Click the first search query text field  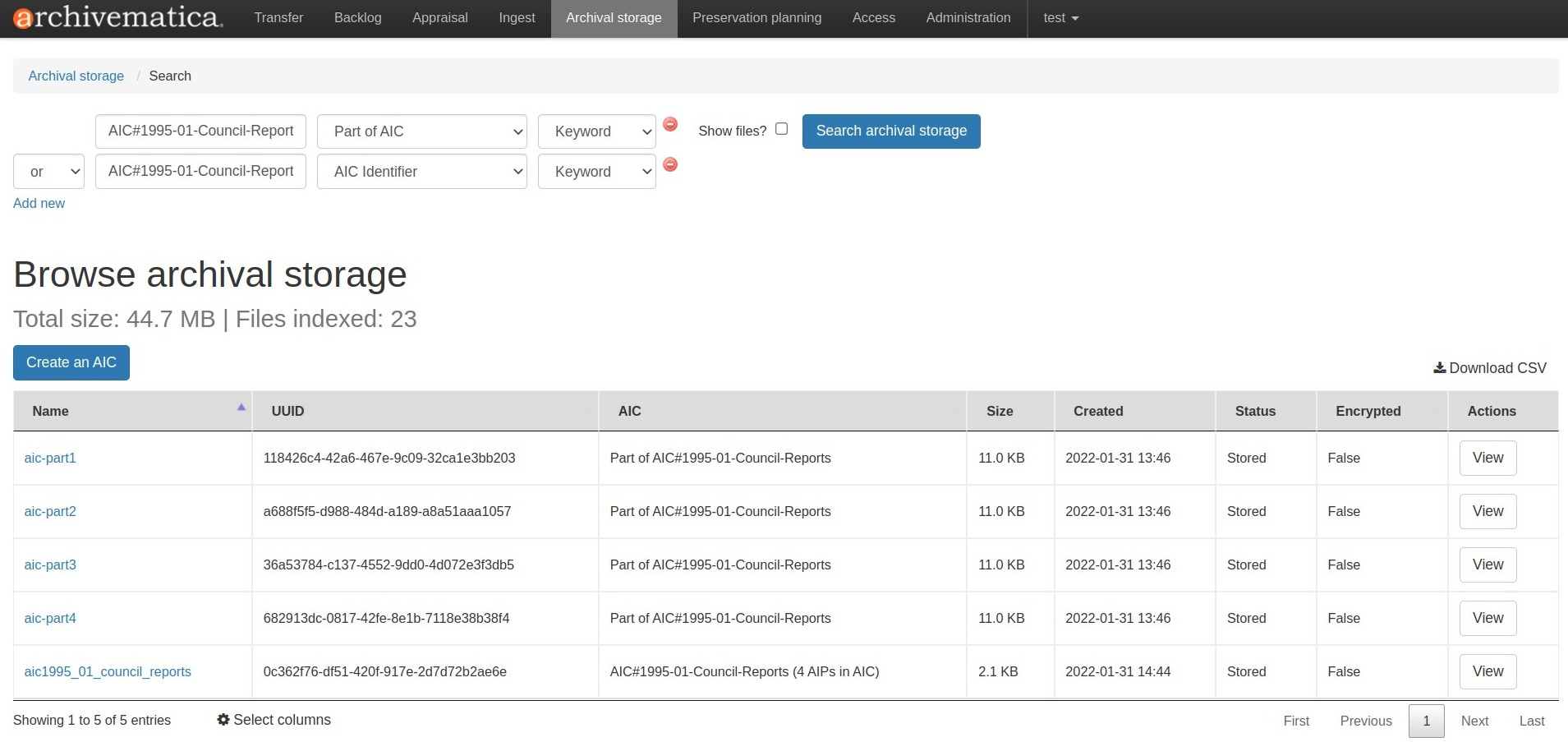(x=200, y=131)
